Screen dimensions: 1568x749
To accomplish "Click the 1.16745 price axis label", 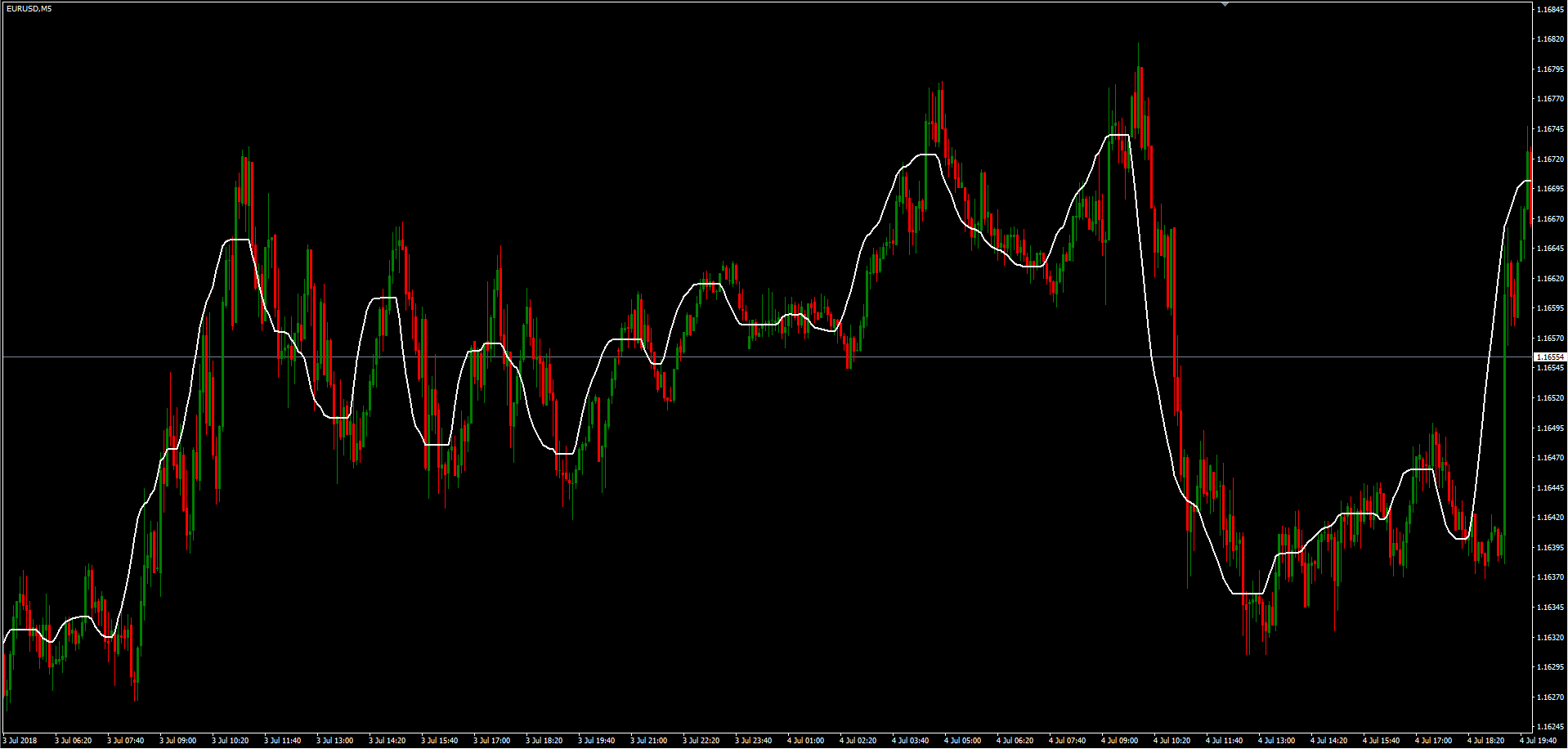I will click(x=1550, y=129).
